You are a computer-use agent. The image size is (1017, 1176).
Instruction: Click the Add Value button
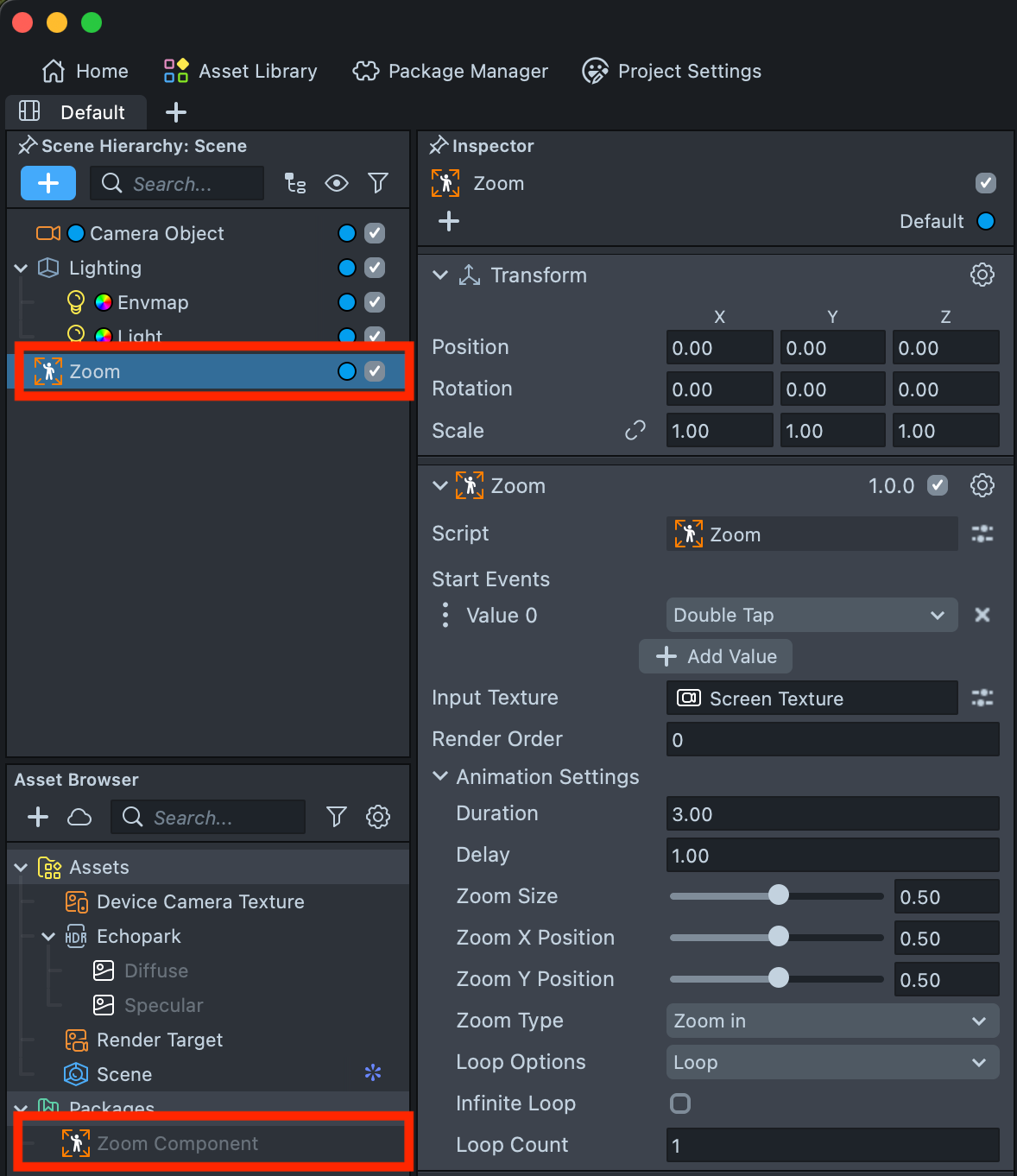click(x=716, y=656)
